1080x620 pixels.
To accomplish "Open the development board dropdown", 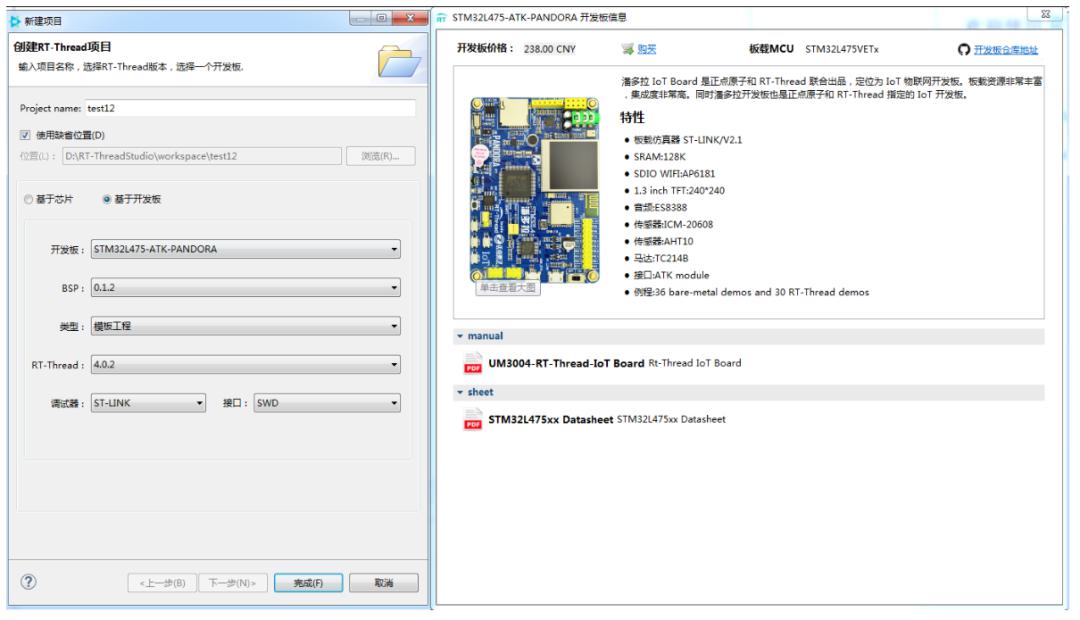I will pyautogui.click(x=246, y=249).
